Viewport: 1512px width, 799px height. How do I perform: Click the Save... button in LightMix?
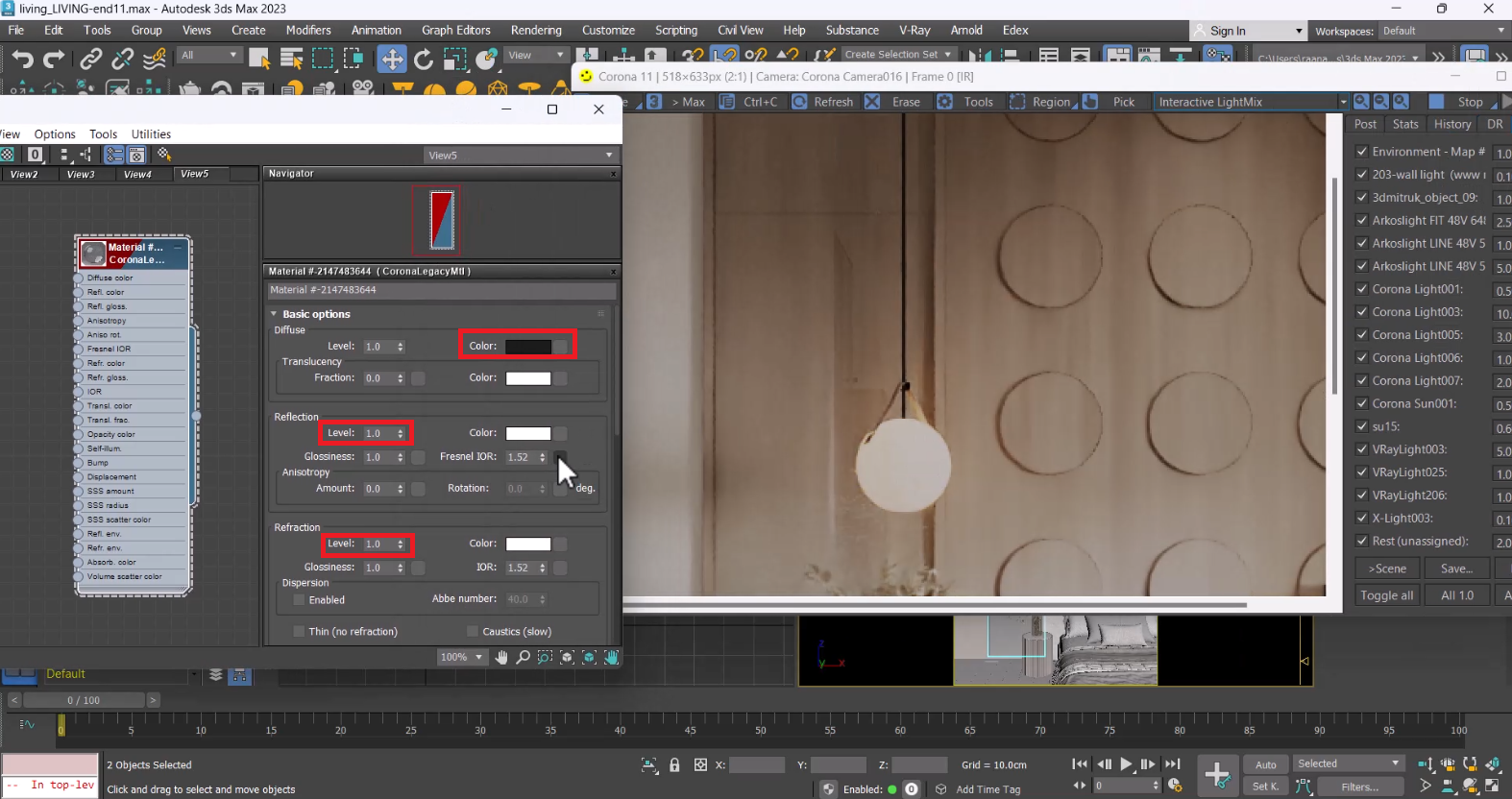point(1456,569)
